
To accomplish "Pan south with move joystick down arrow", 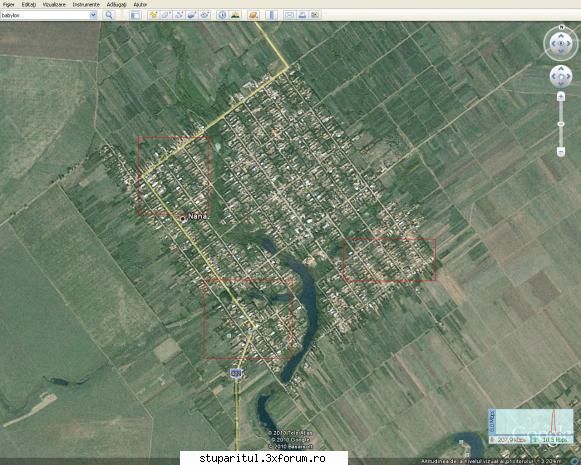I will pos(561,84).
